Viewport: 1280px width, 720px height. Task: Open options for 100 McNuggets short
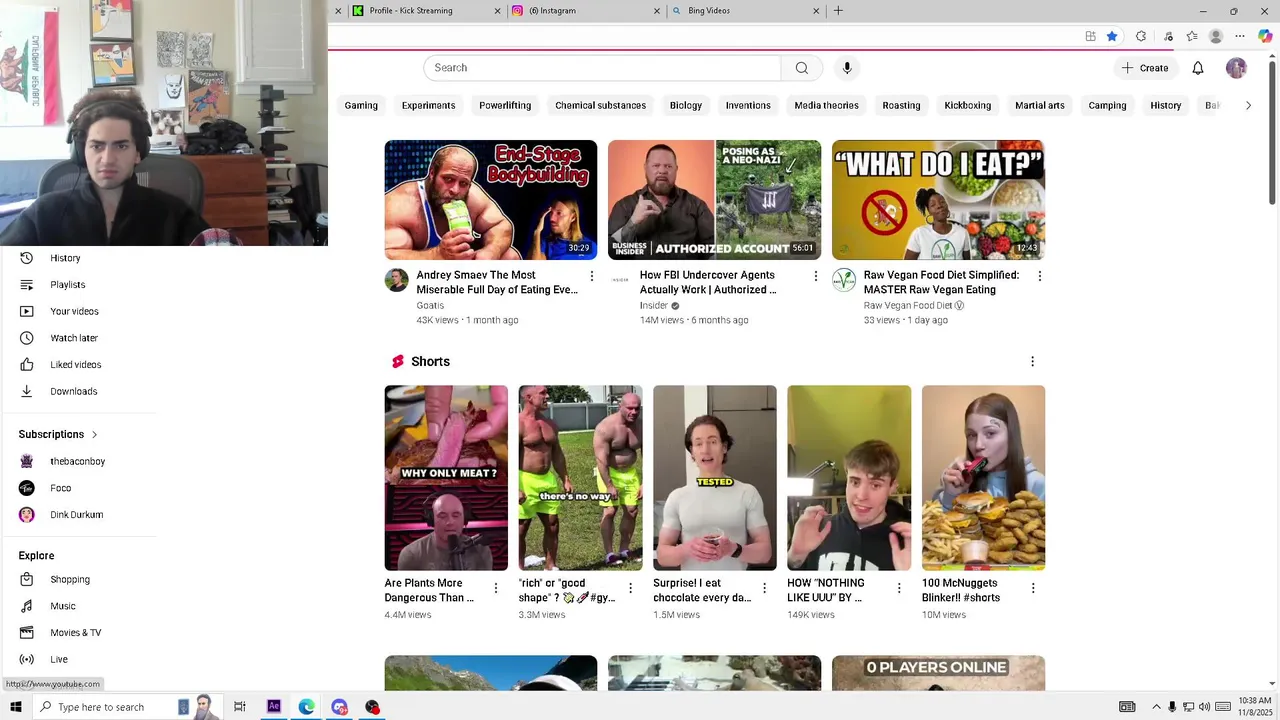coord(1033,589)
